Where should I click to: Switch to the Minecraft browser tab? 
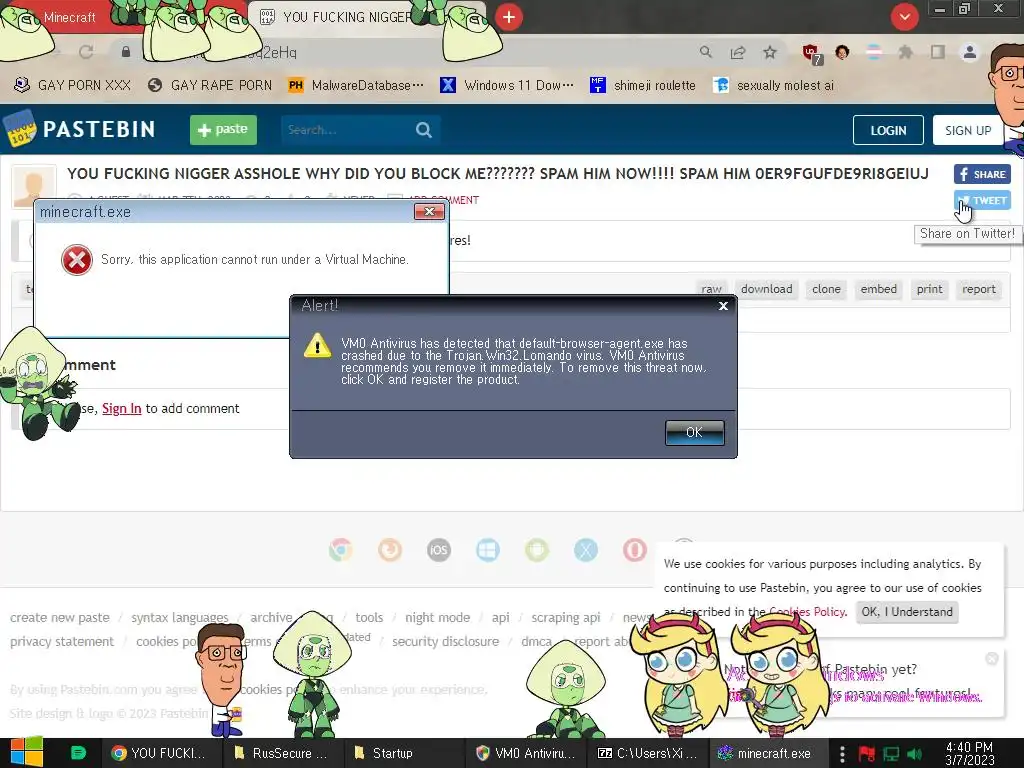click(x=69, y=17)
